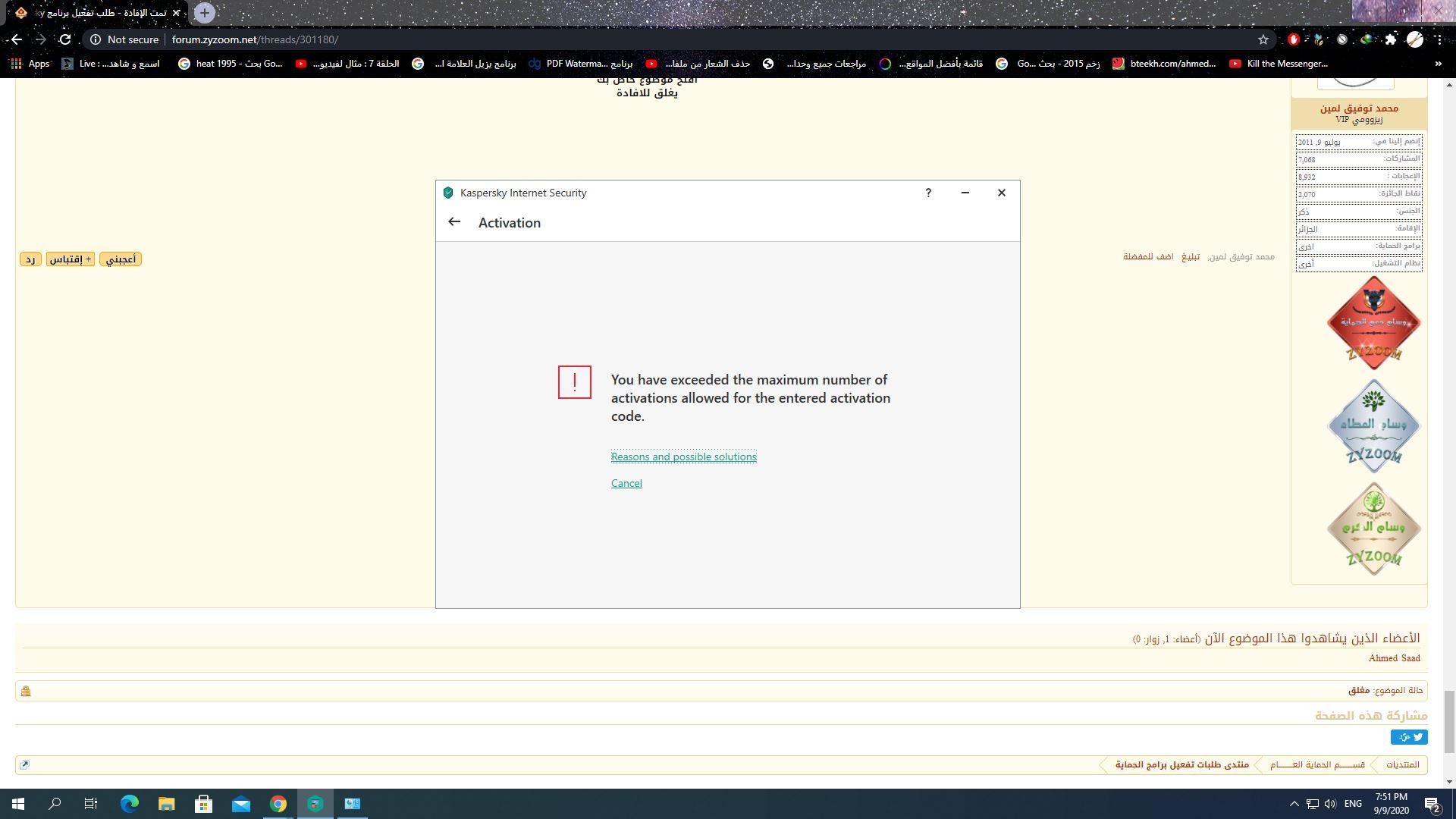Open the heat 1995 Google bookmark
This screenshot has height=819, width=1456.
pos(230,64)
